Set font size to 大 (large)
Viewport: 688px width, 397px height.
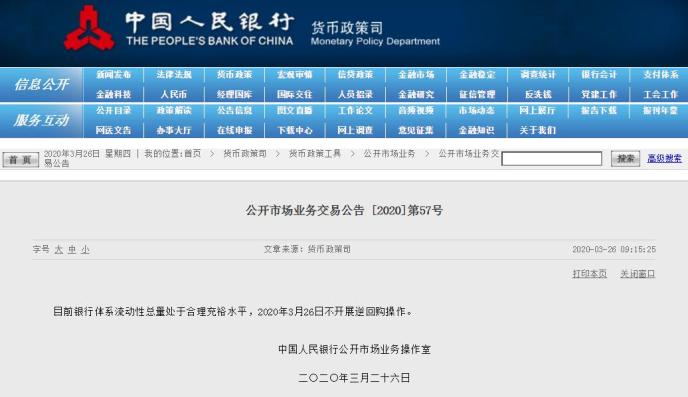coord(59,250)
